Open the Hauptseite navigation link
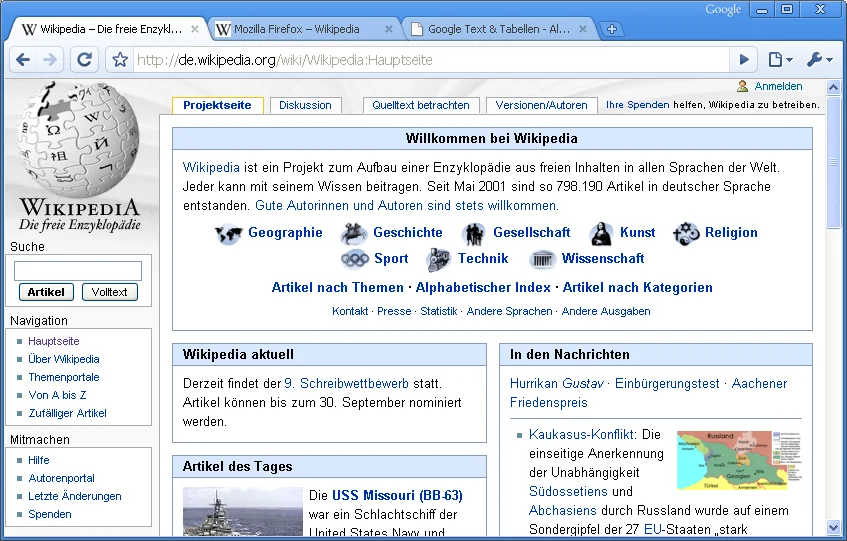This screenshot has width=847, height=541. tap(53, 341)
